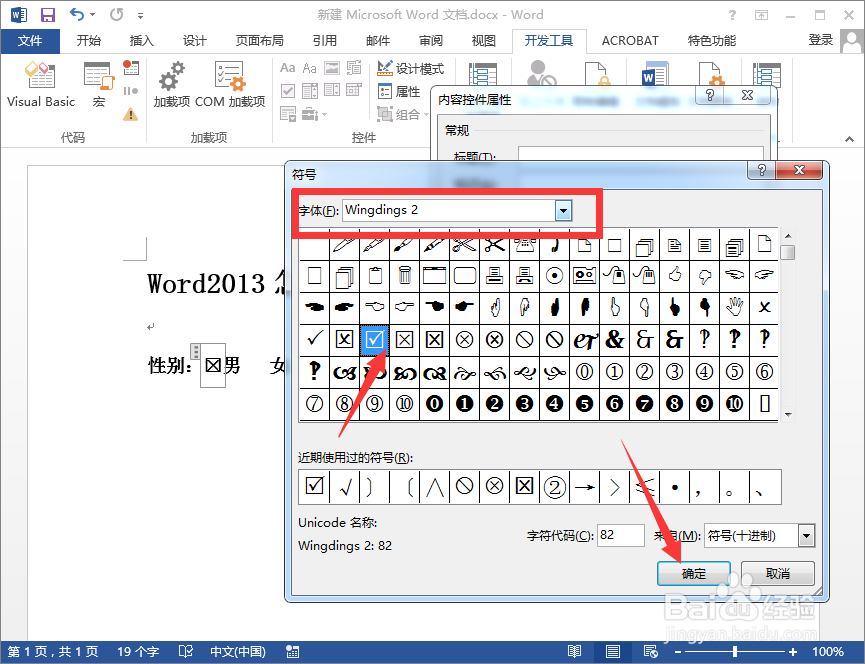Image resolution: width=865 pixels, height=664 pixels.
Task: Click the 100% zoom level
Action: (827, 652)
